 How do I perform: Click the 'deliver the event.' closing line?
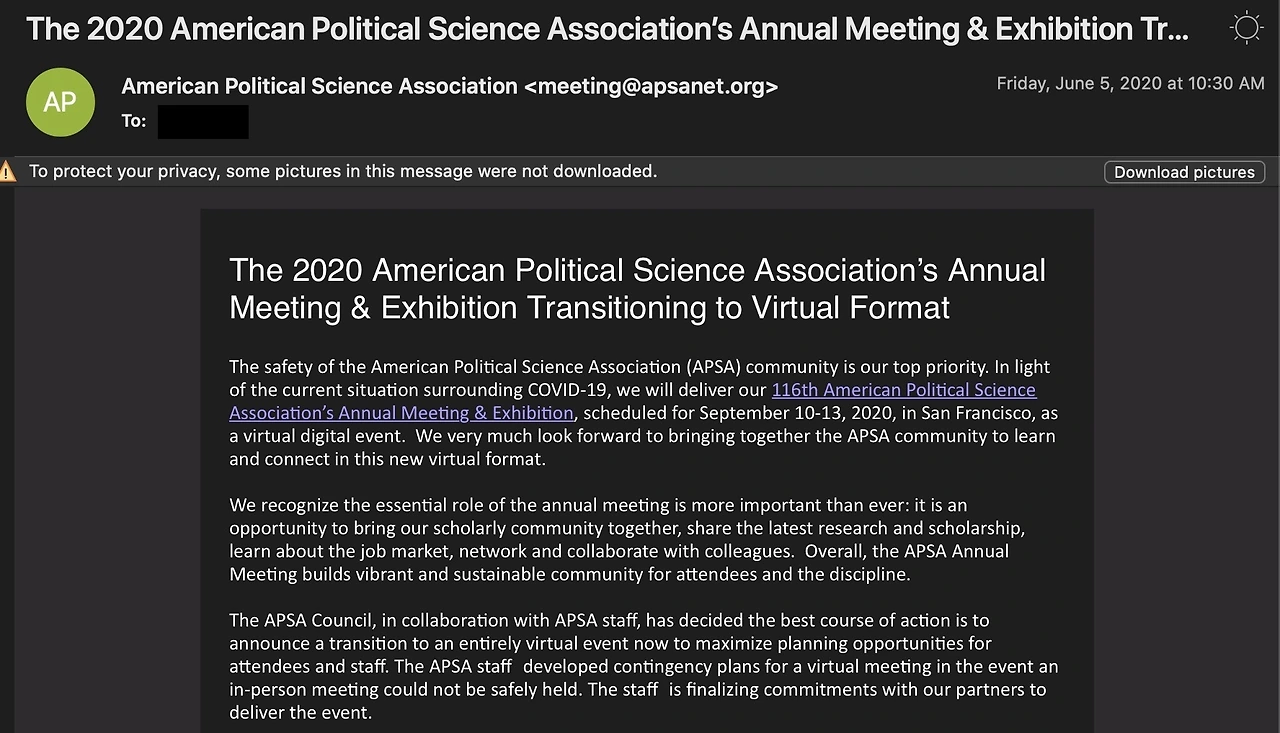300,713
